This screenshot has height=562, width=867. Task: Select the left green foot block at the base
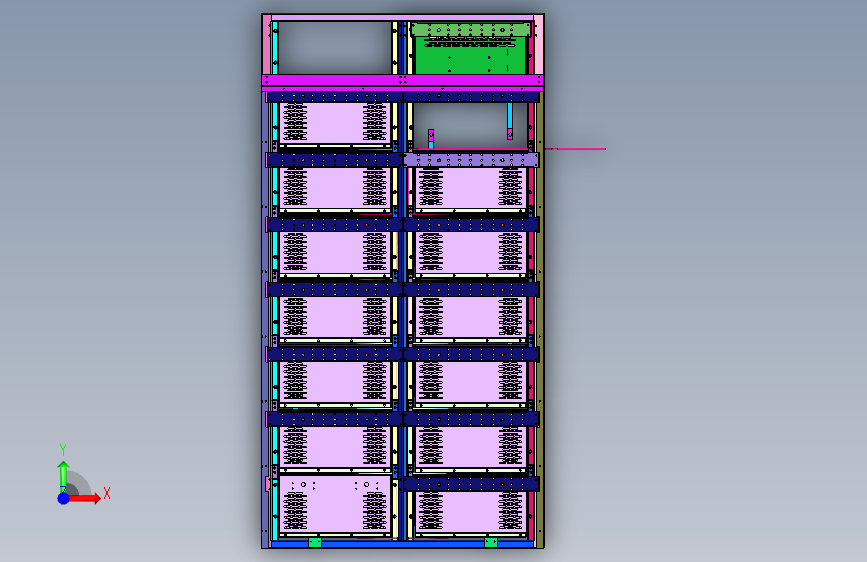[315, 542]
